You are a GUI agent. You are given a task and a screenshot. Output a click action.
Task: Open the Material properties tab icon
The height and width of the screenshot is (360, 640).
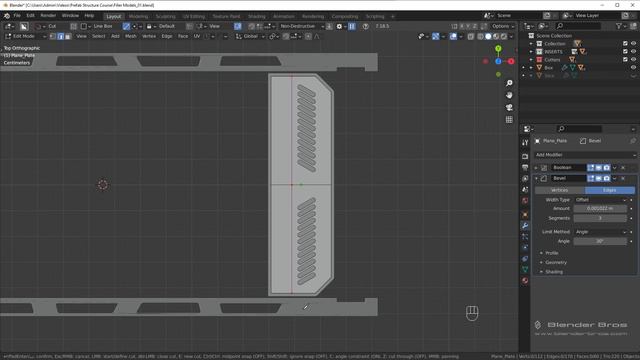tap(525, 280)
